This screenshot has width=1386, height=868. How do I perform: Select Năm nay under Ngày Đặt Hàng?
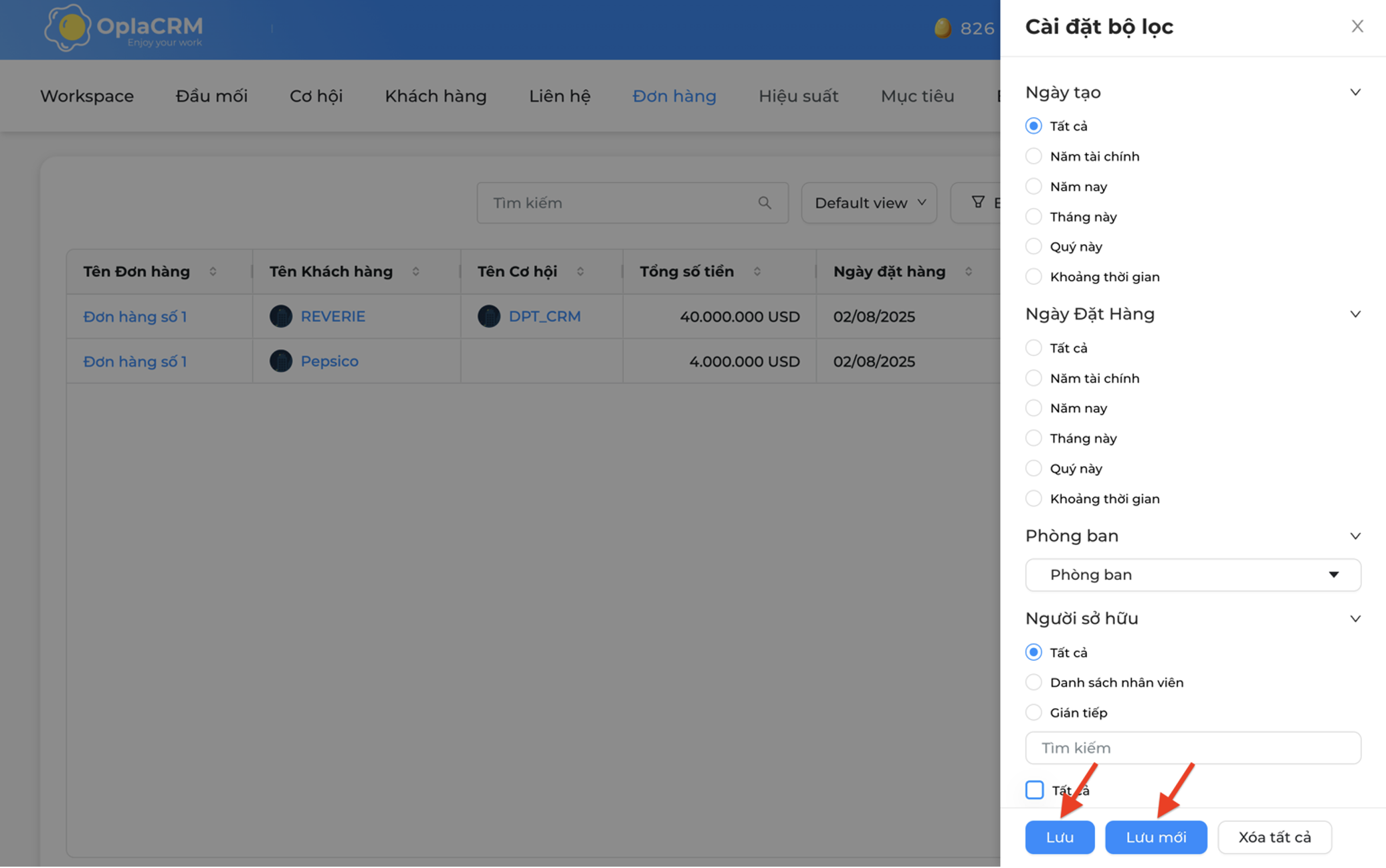1033,408
